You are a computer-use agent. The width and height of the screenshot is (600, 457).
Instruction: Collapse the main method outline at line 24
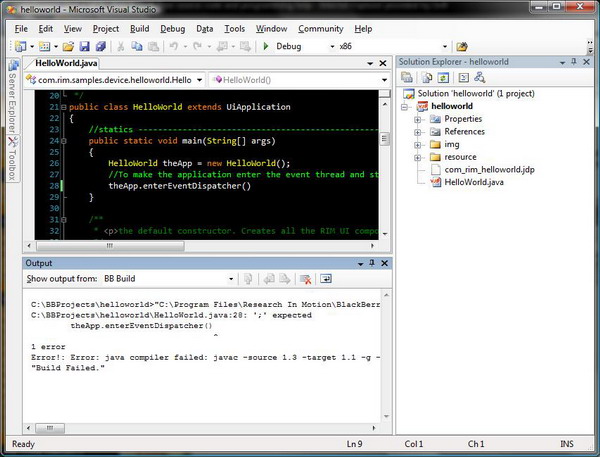pyautogui.click(x=64, y=141)
